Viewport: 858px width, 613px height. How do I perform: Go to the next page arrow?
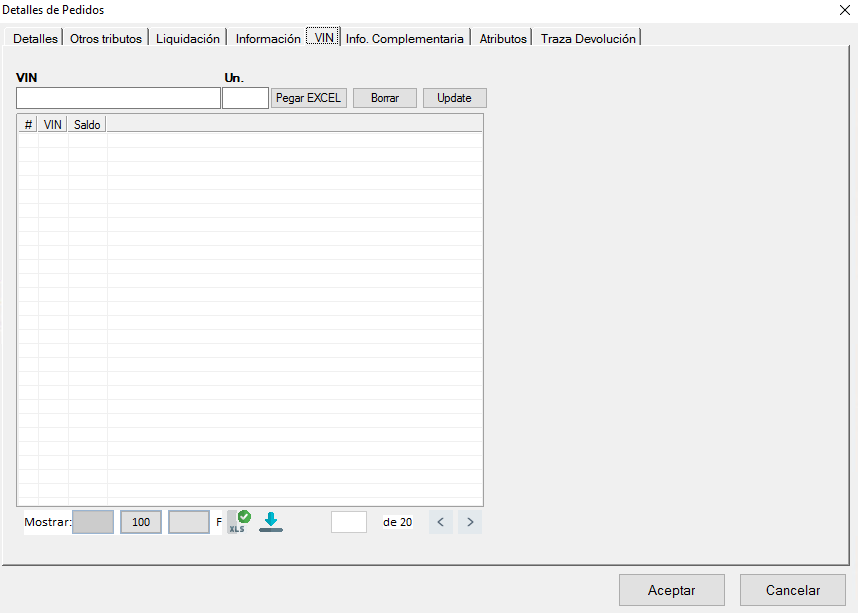tap(470, 522)
